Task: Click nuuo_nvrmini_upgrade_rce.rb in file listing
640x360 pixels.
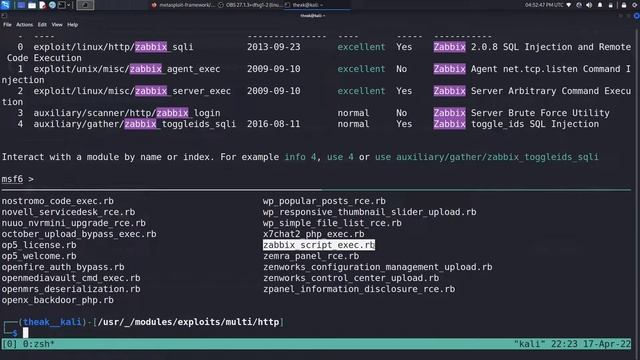Action: click(x=73, y=223)
